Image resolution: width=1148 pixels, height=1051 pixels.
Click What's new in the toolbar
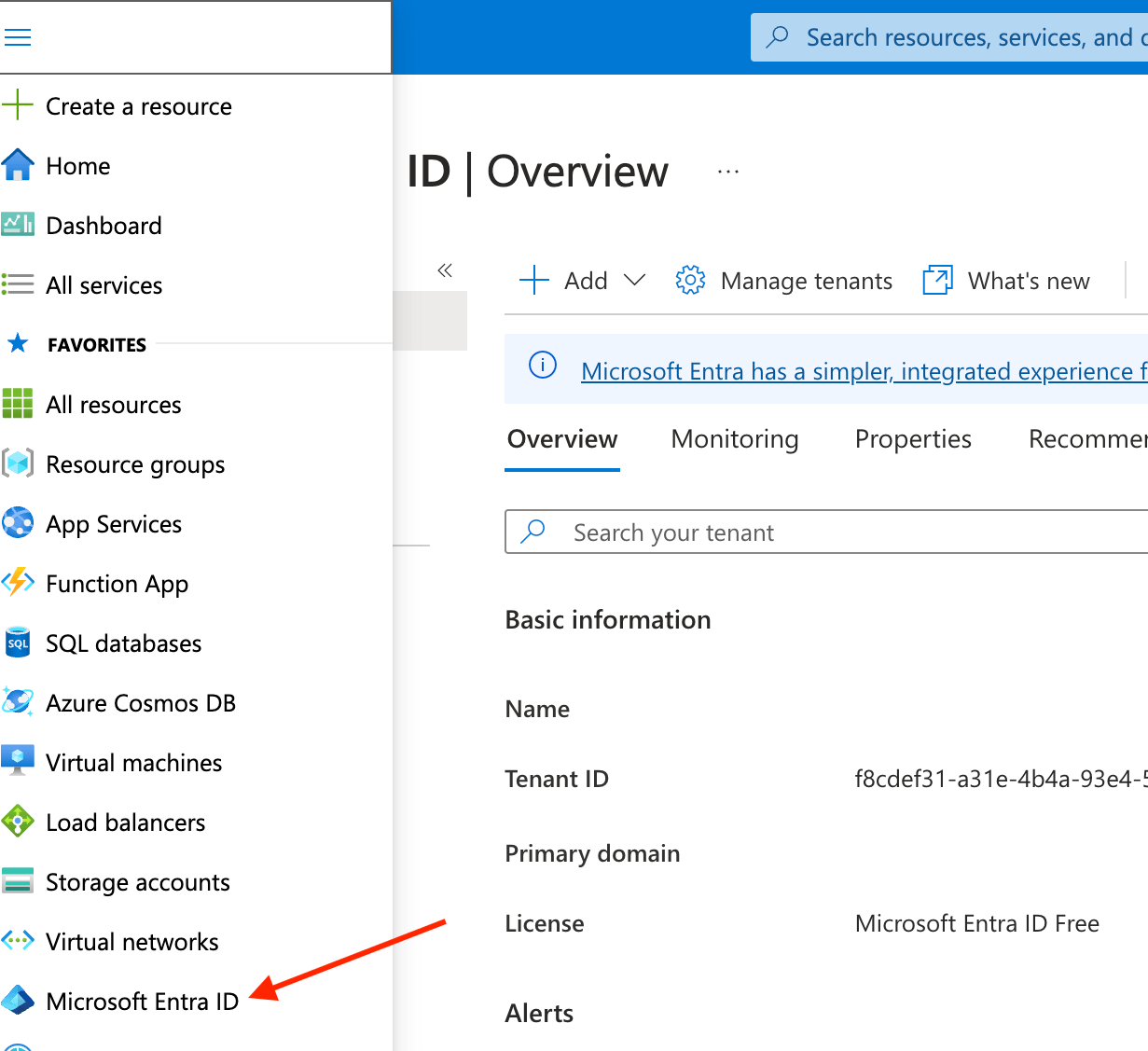pos(1029,280)
